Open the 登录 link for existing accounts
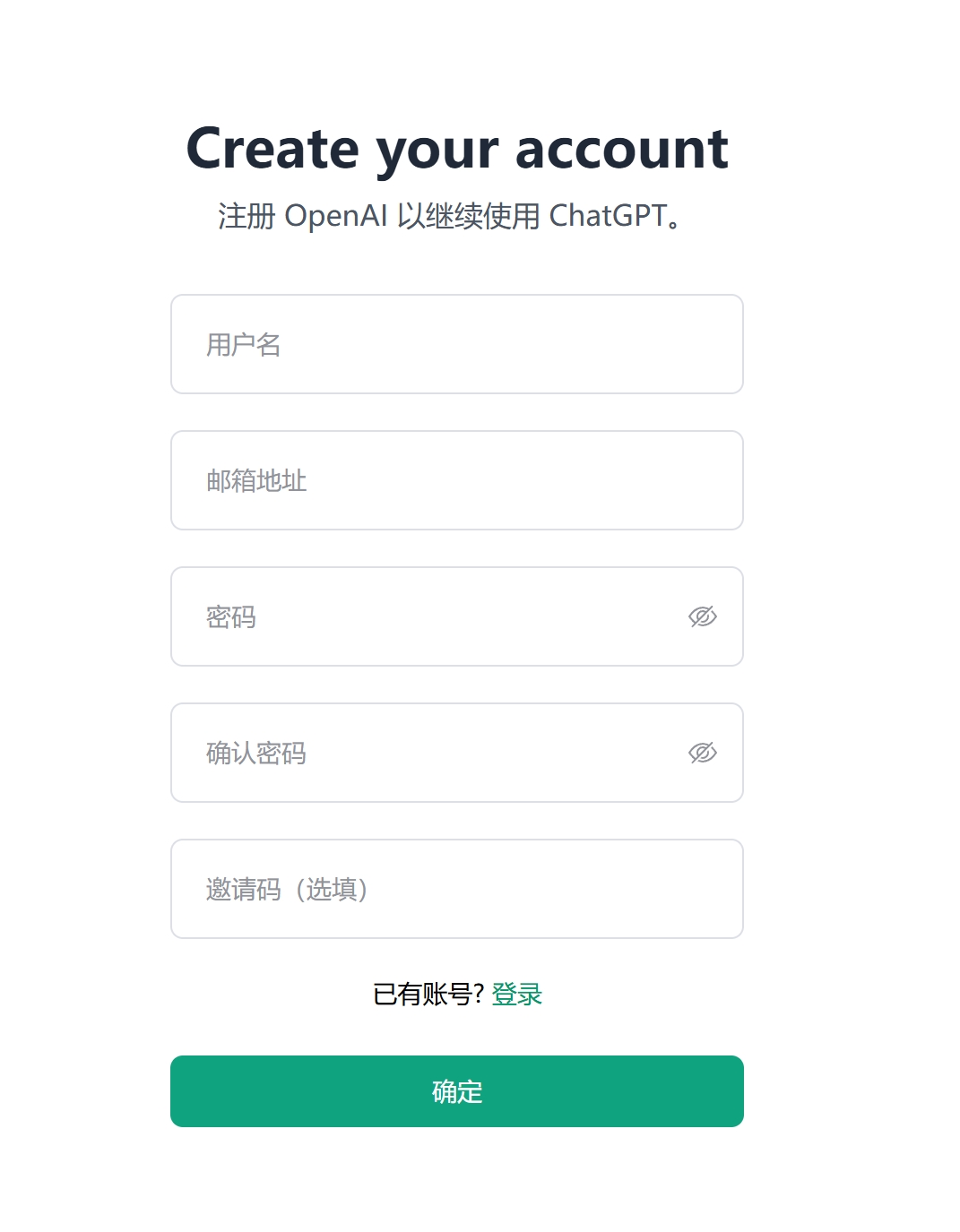The width and height of the screenshot is (960, 1232). click(517, 994)
